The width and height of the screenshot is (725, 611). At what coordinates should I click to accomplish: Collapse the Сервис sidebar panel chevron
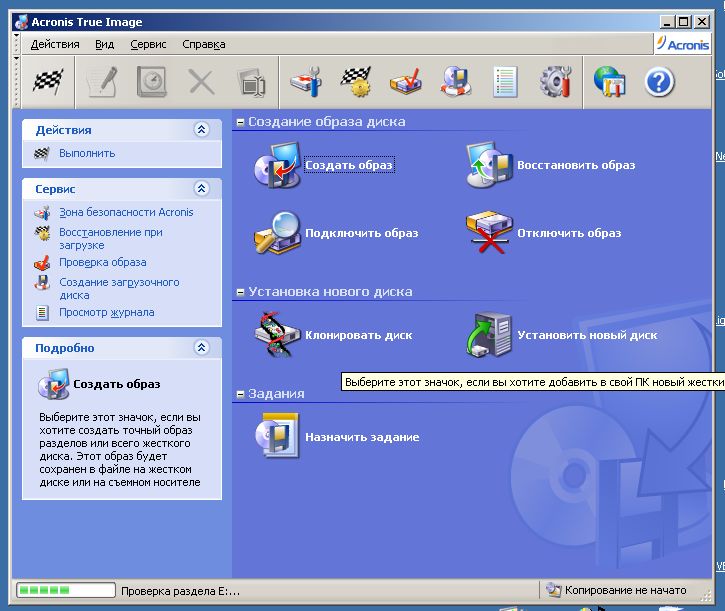click(x=202, y=189)
